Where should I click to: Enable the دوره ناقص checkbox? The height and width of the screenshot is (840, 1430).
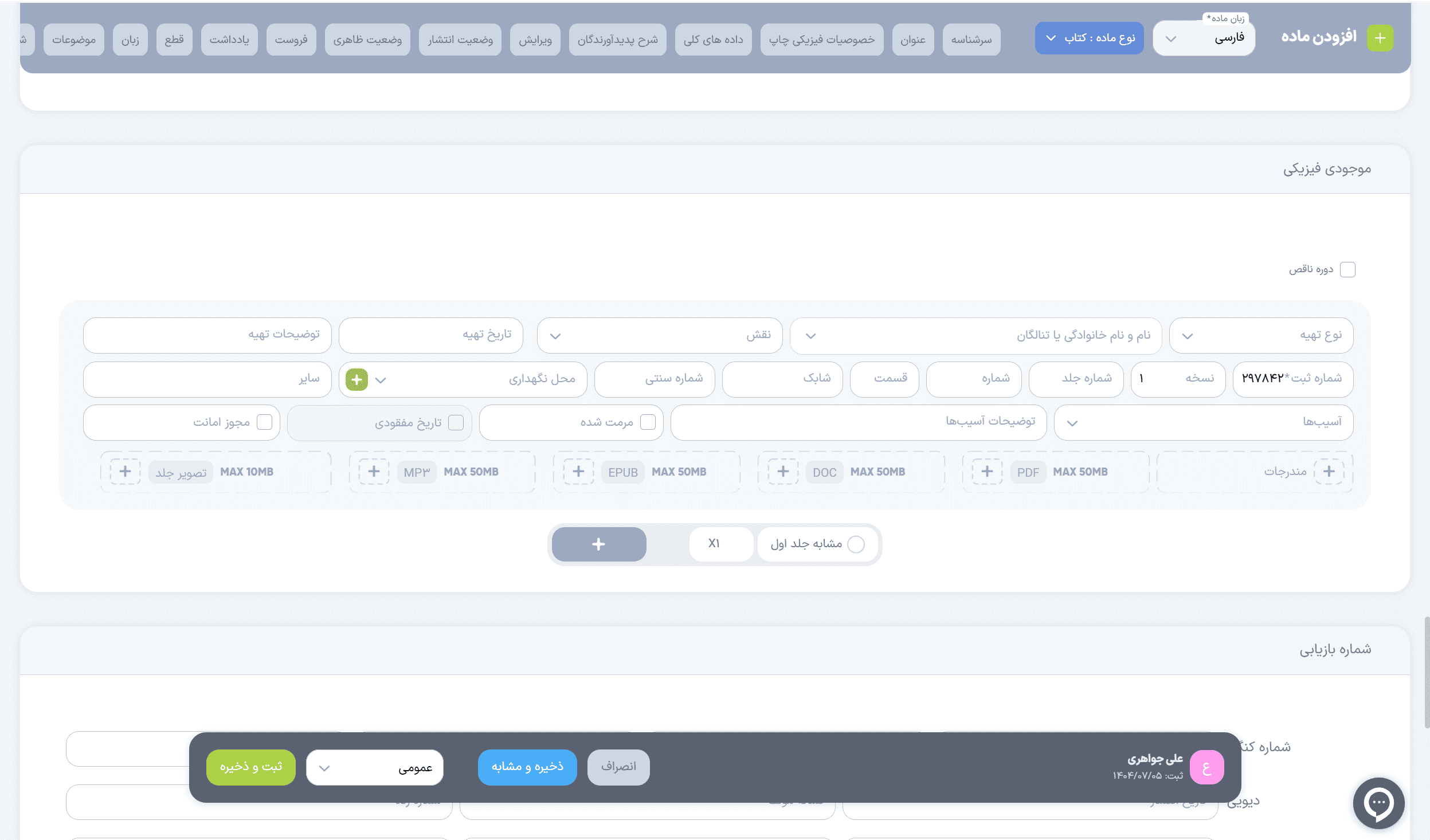[1348, 269]
